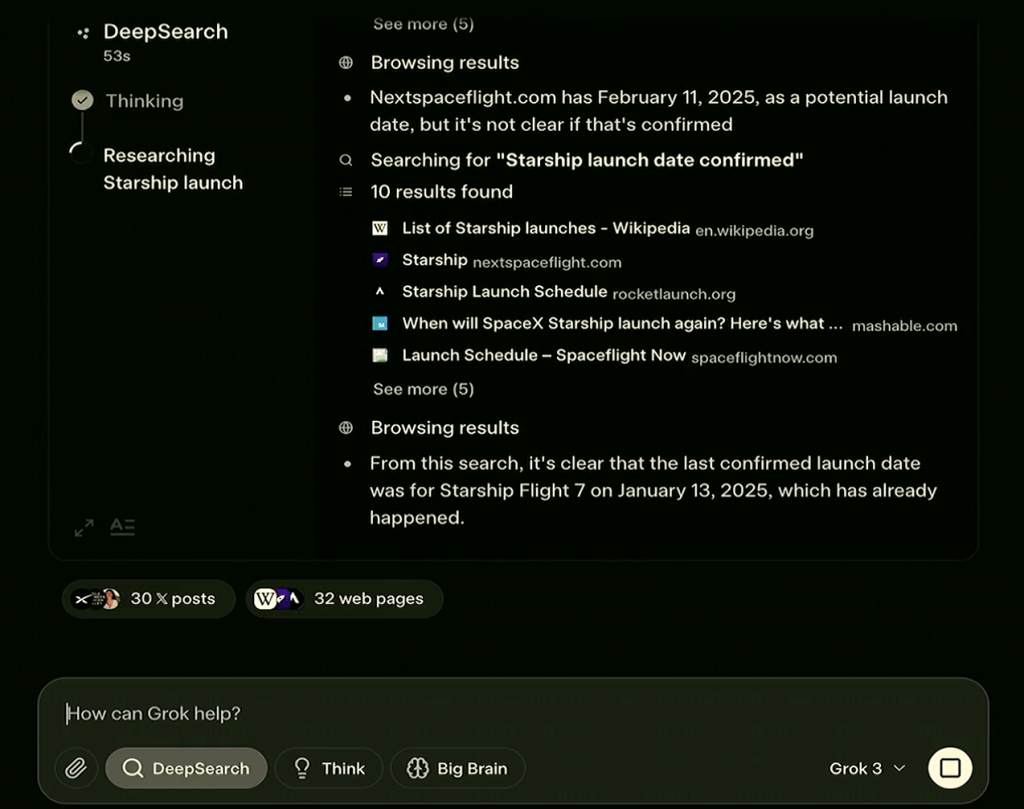Select the Thinking step in sidebar
This screenshot has width=1024, height=809.
coord(144,101)
